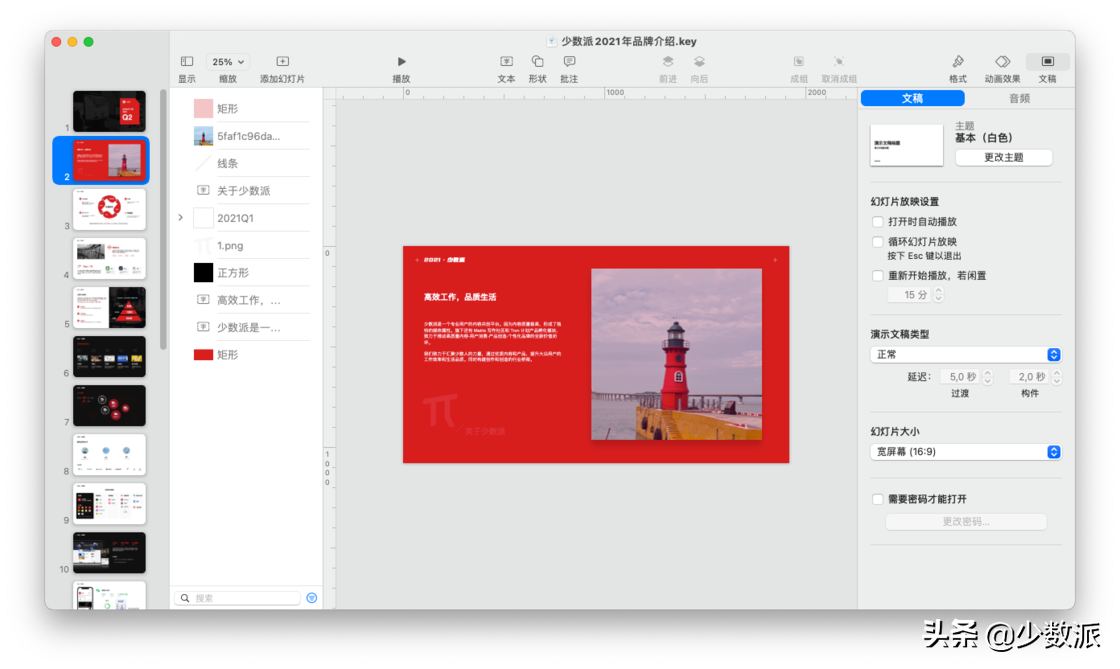Select slide 8 thumbnail
Image resolution: width=1120 pixels, height=669 pixels.
click(109, 455)
